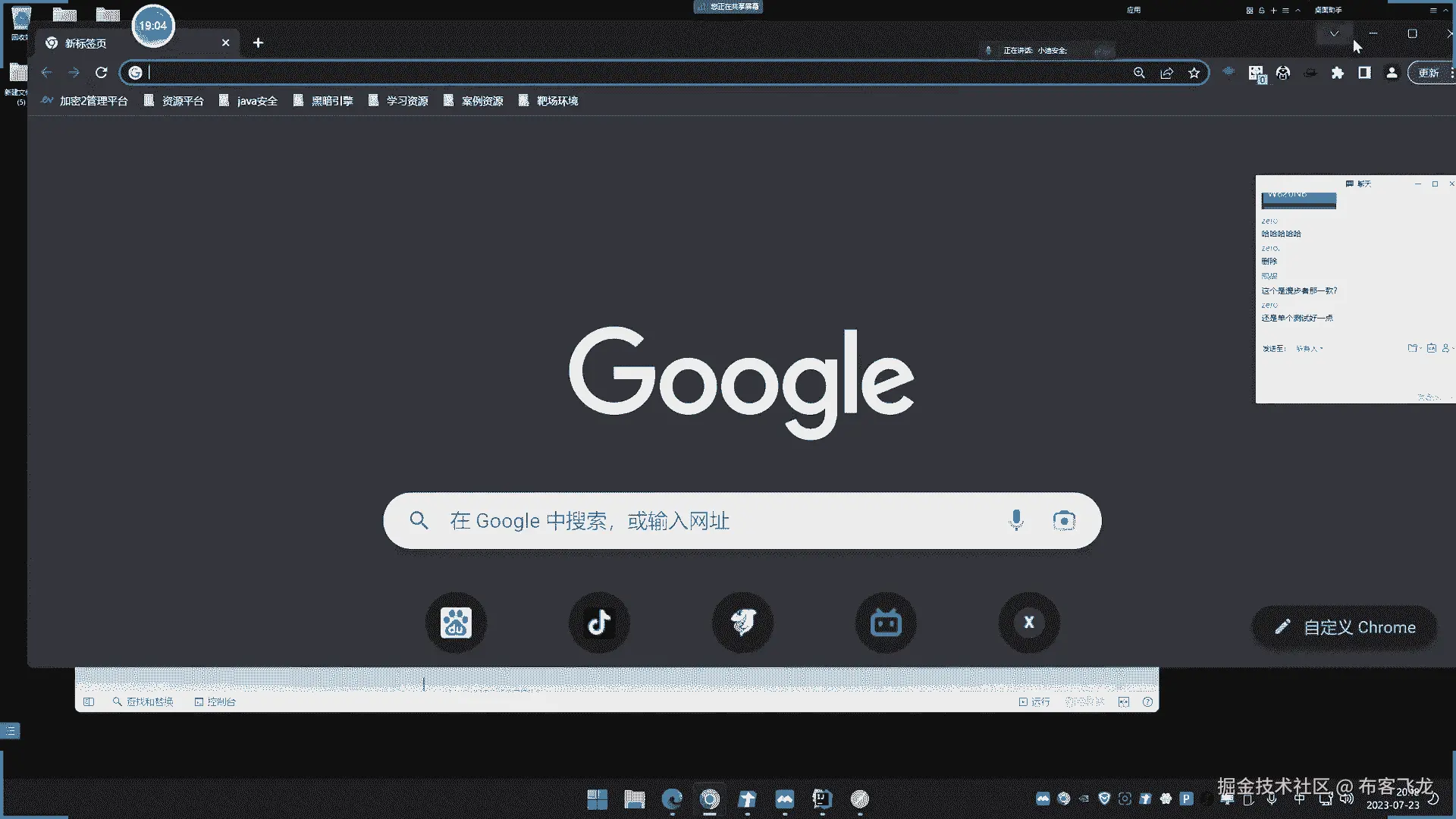The height and width of the screenshot is (819, 1456).
Task: Open the java安全 bookmark folder
Action: 249,101
